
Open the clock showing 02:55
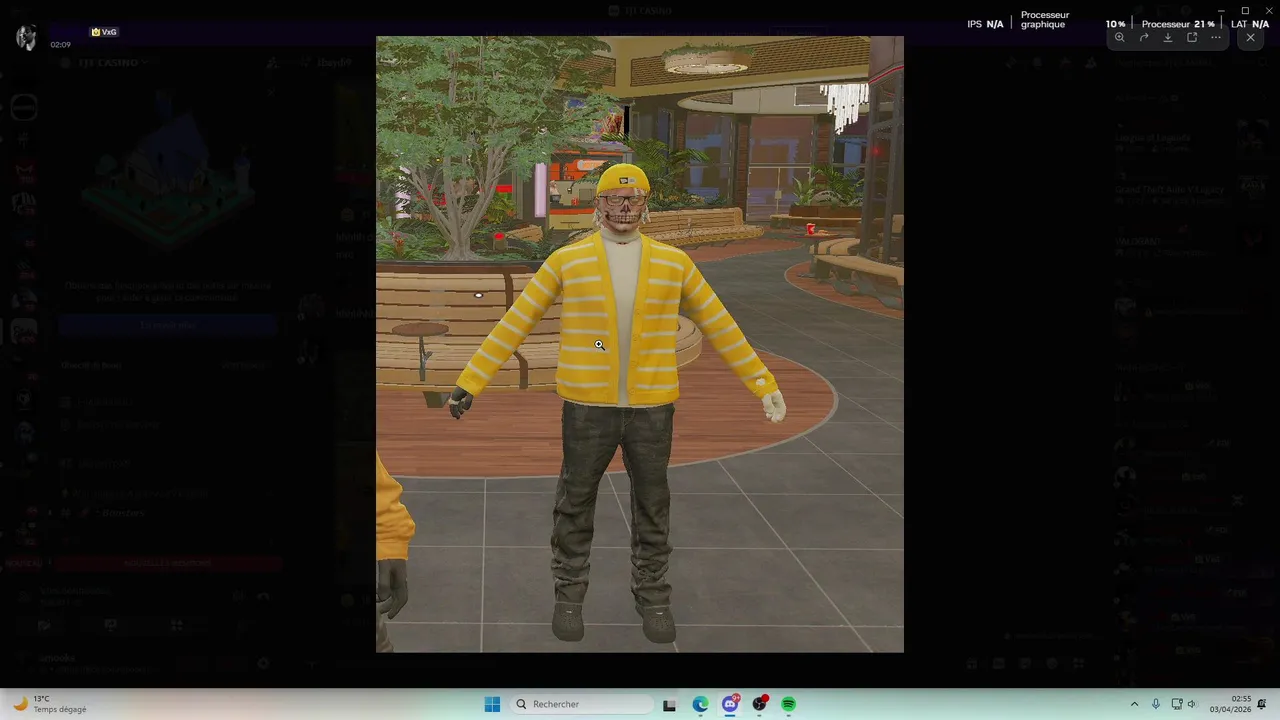(1230, 704)
